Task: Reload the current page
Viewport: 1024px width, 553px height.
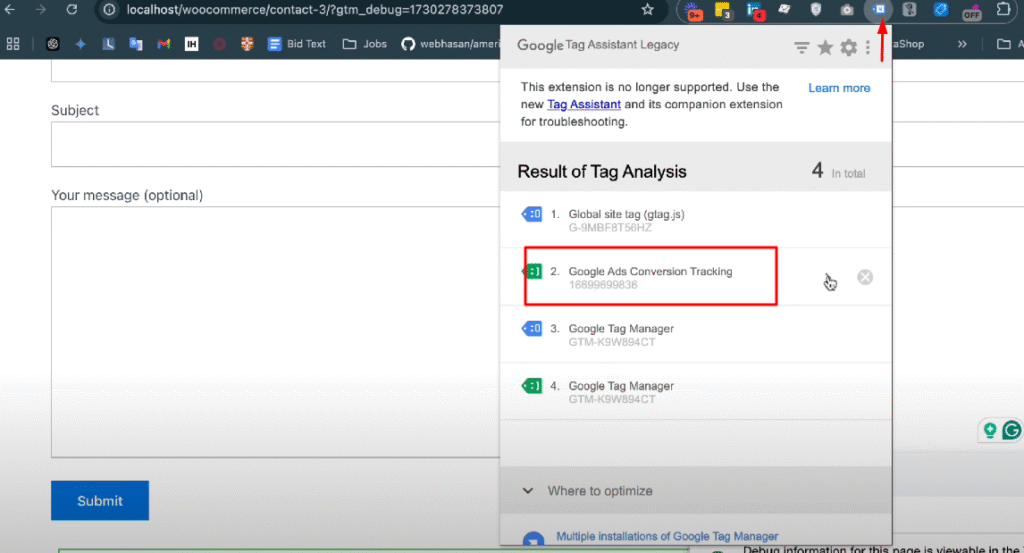Action: click(x=71, y=9)
